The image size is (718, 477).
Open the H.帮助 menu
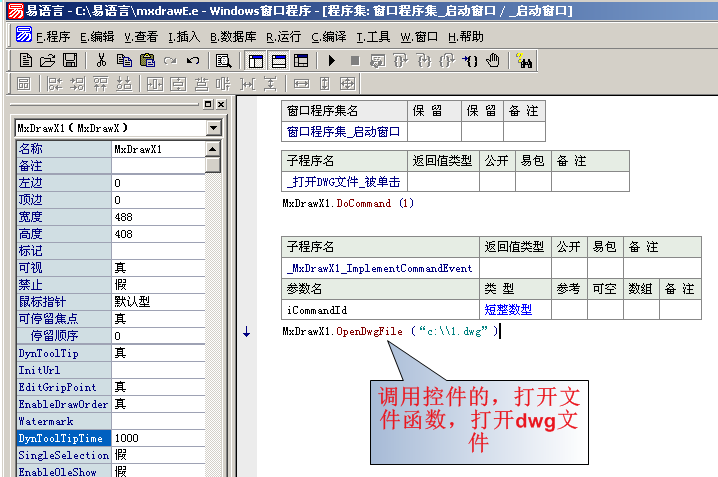click(466, 37)
